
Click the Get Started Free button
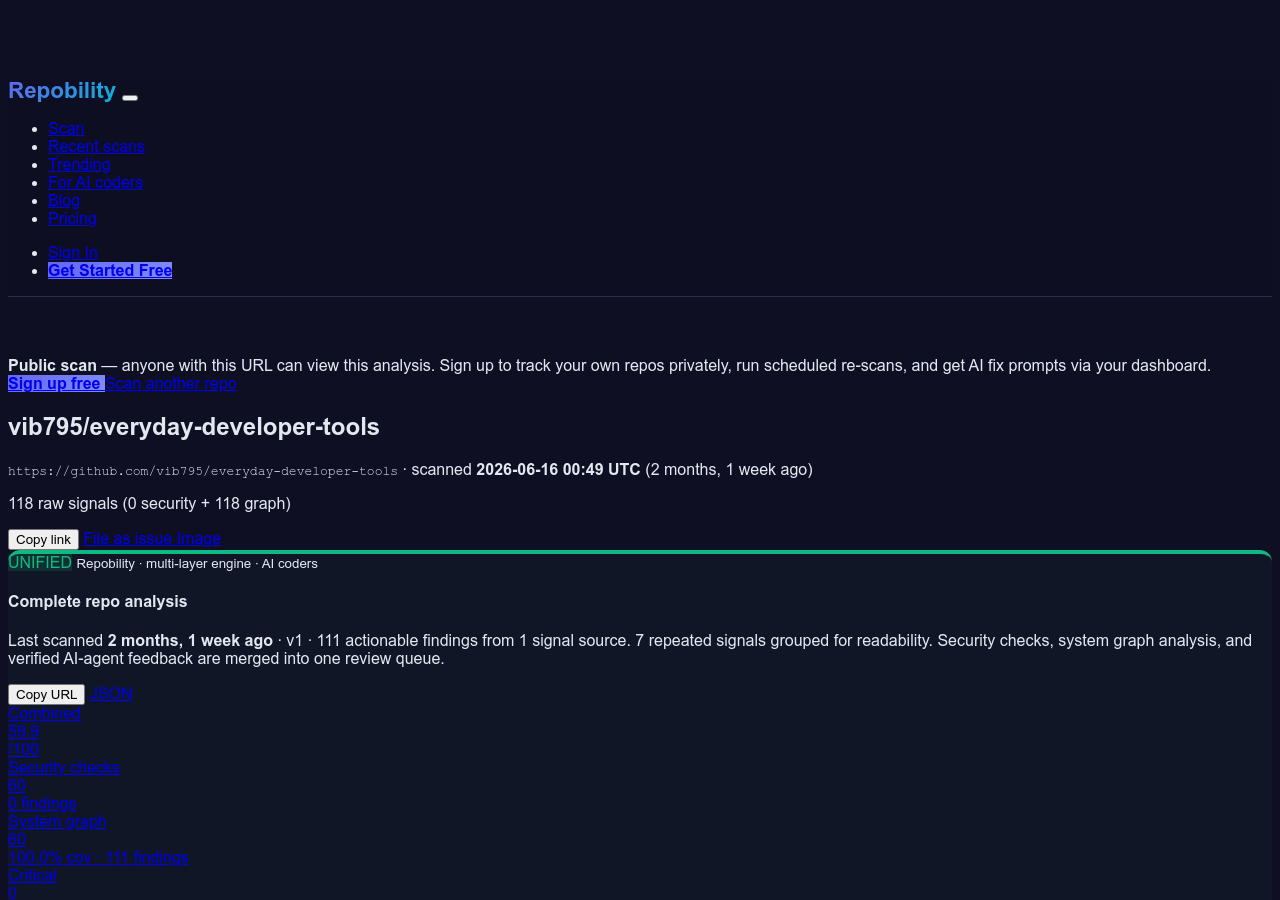[110, 270]
